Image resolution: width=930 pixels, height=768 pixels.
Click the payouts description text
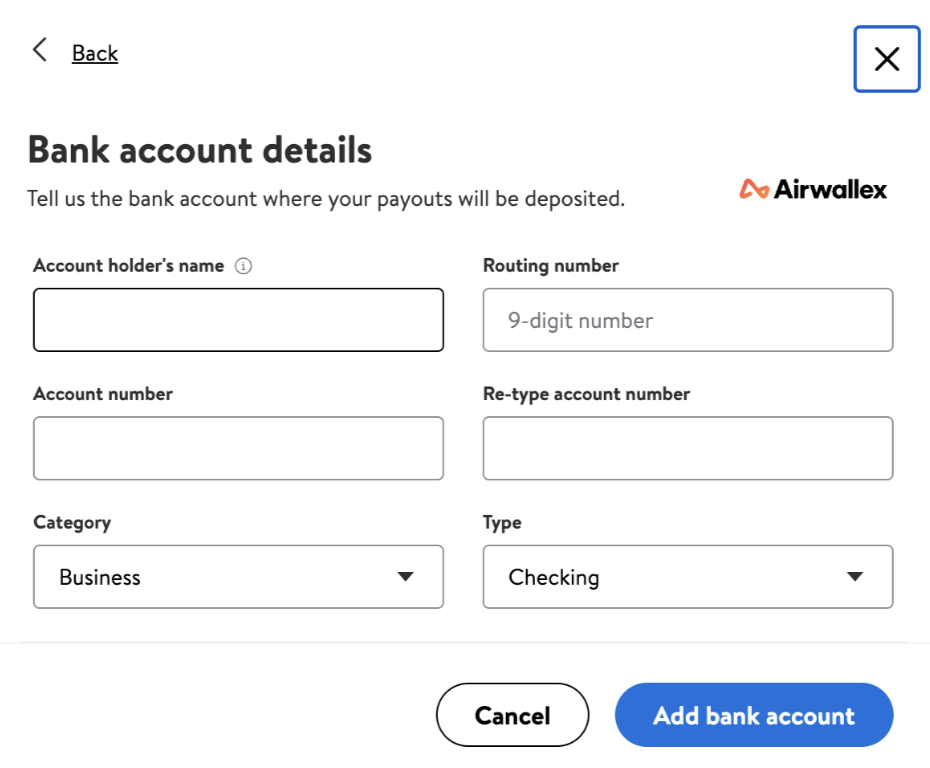click(326, 199)
